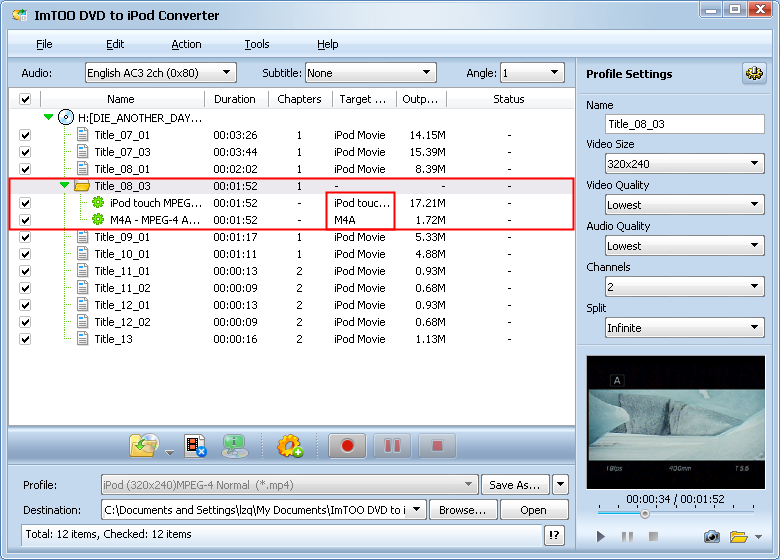Select the Title_12_02 row
The image size is (780, 560).
point(292,322)
